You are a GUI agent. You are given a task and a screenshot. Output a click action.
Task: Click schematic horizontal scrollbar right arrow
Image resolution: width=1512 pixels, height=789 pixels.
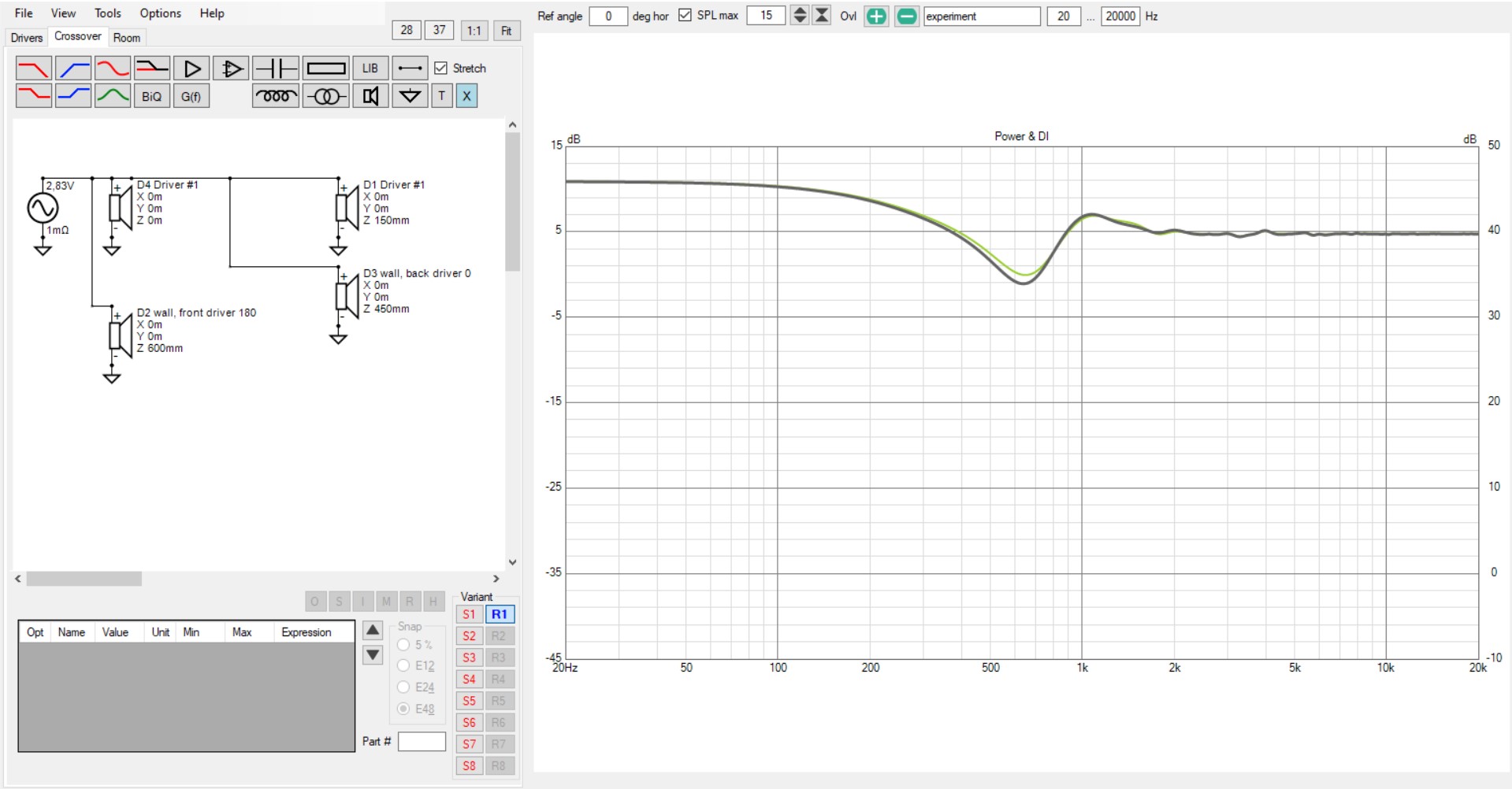496,579
